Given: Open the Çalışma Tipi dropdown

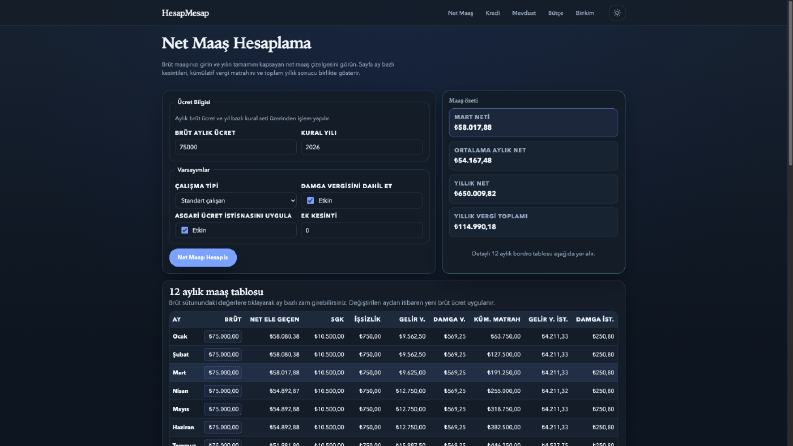Looking at the screenshot, I should pyautogui.click(x=236, y=201).
